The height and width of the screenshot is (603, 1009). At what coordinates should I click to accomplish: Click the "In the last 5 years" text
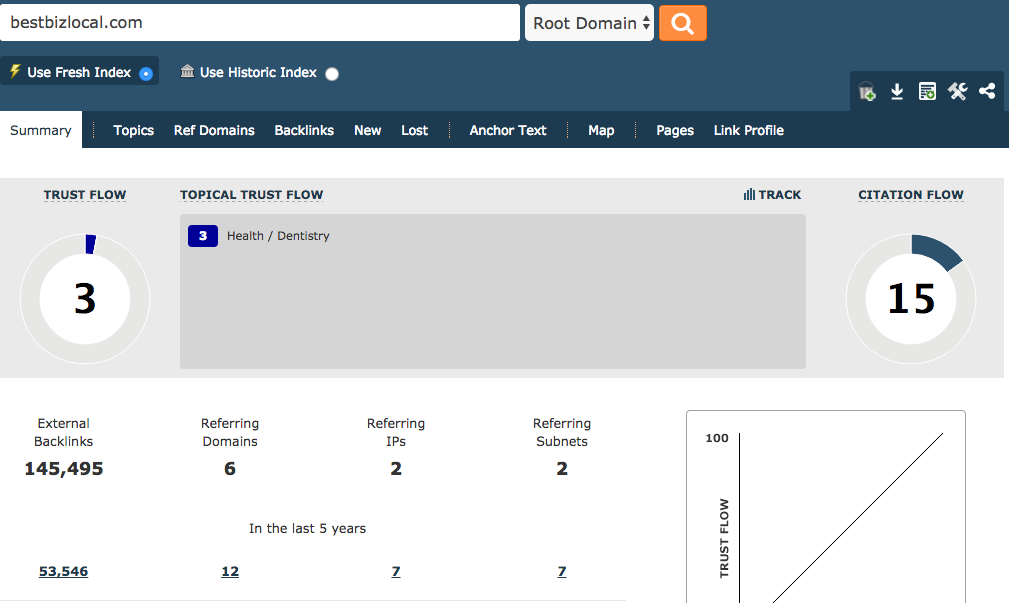(308, 528)
